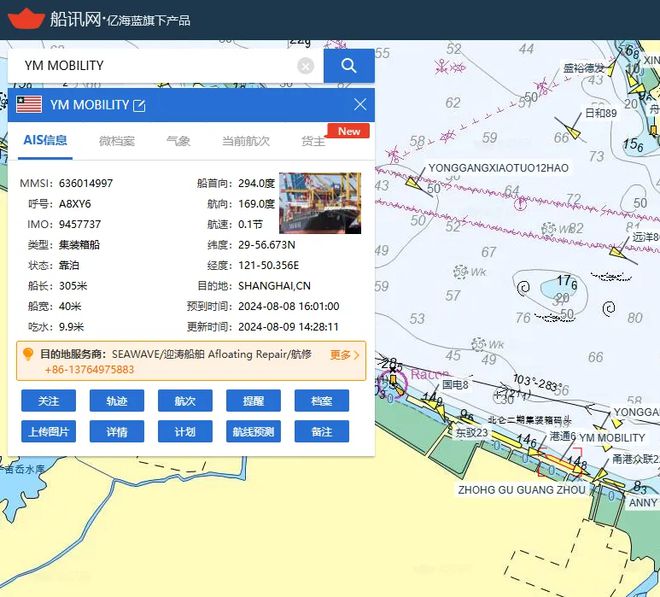Click the Racon beacon symbol on map
Viewport: 660px width, 597px height.
(393, 382)
